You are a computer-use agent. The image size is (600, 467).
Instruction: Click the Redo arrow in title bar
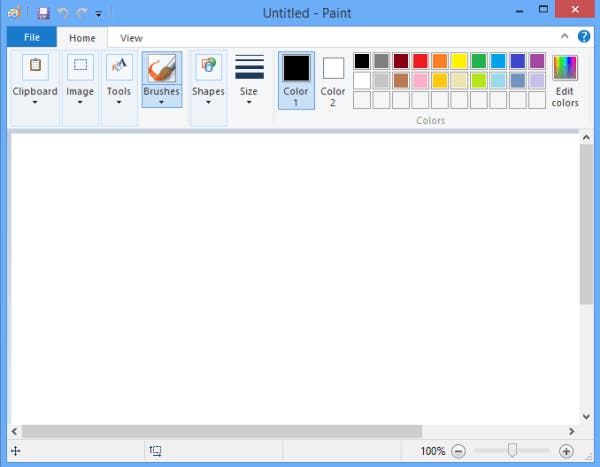point(82,13)
